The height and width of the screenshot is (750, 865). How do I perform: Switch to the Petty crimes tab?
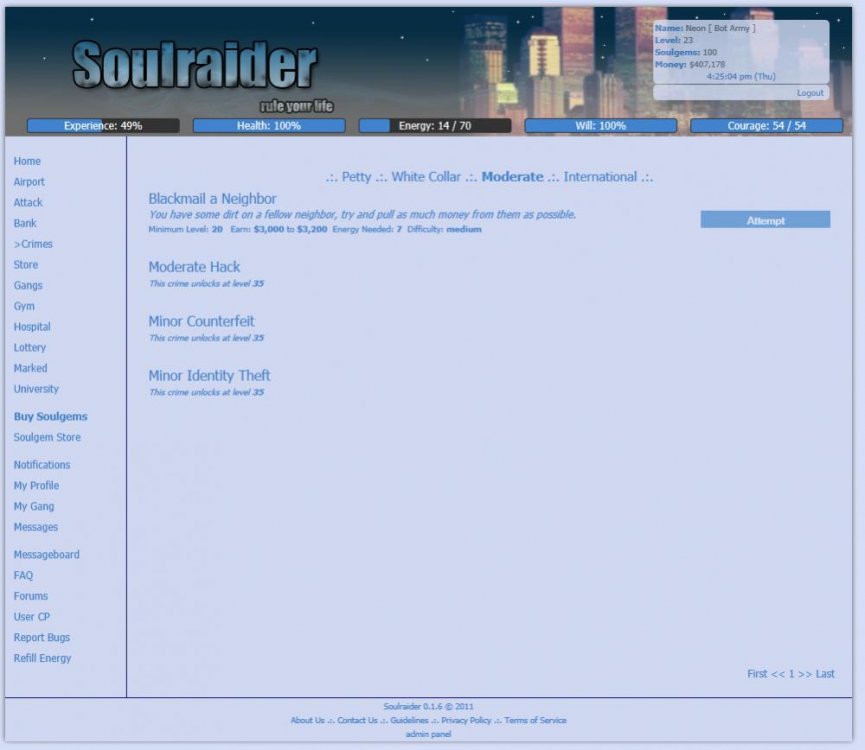click(356, 177)
